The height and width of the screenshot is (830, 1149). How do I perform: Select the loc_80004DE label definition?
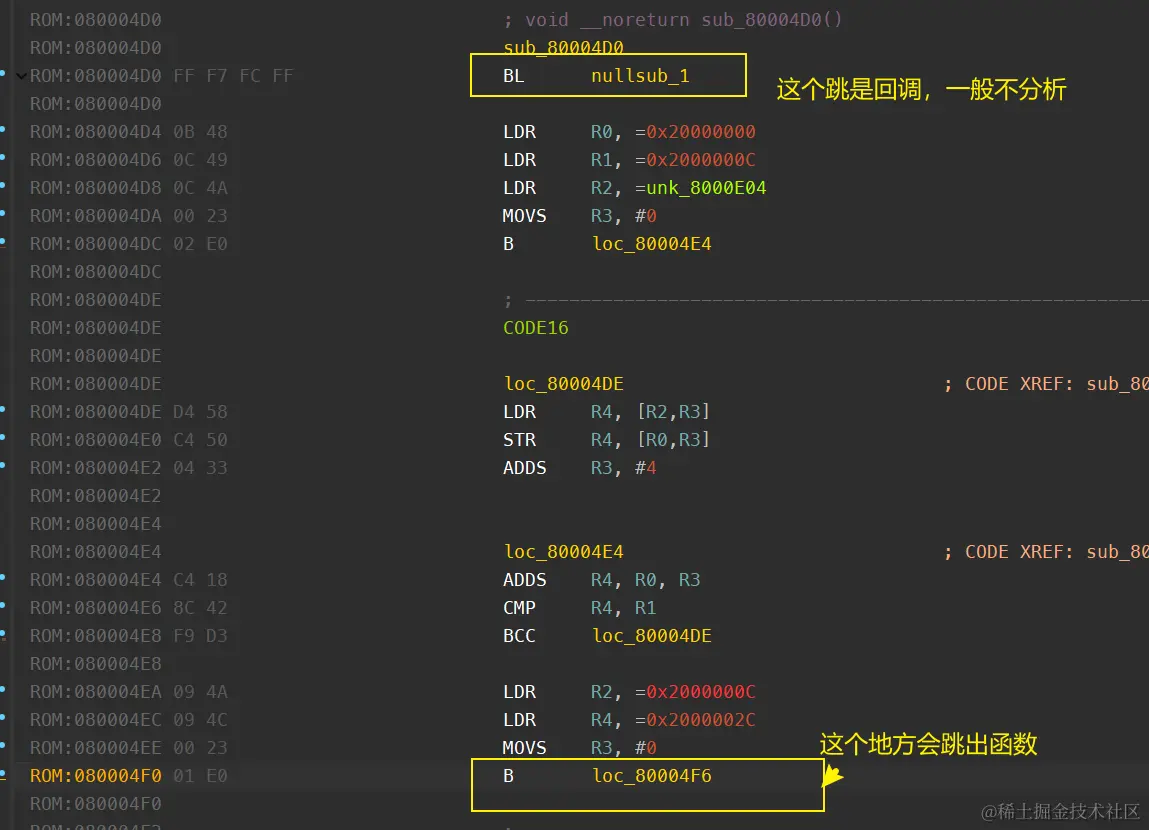[x=564, y=384]
